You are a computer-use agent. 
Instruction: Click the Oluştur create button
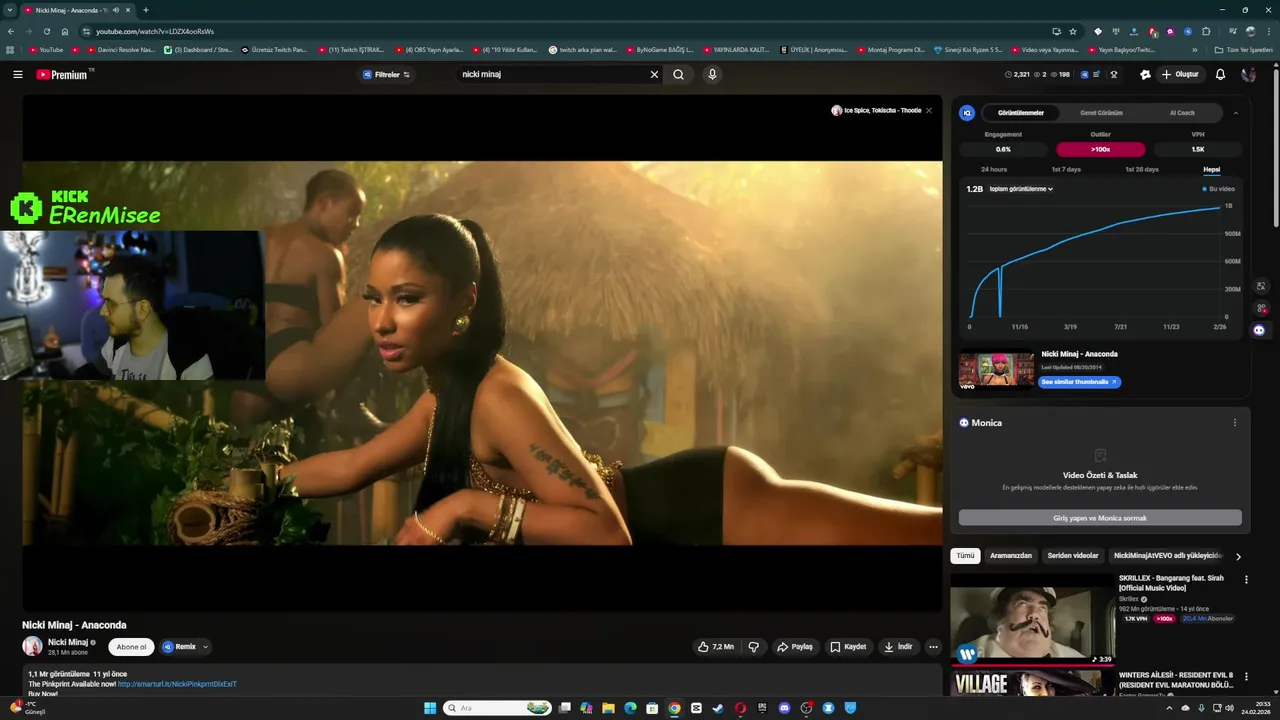(1180, 74)
